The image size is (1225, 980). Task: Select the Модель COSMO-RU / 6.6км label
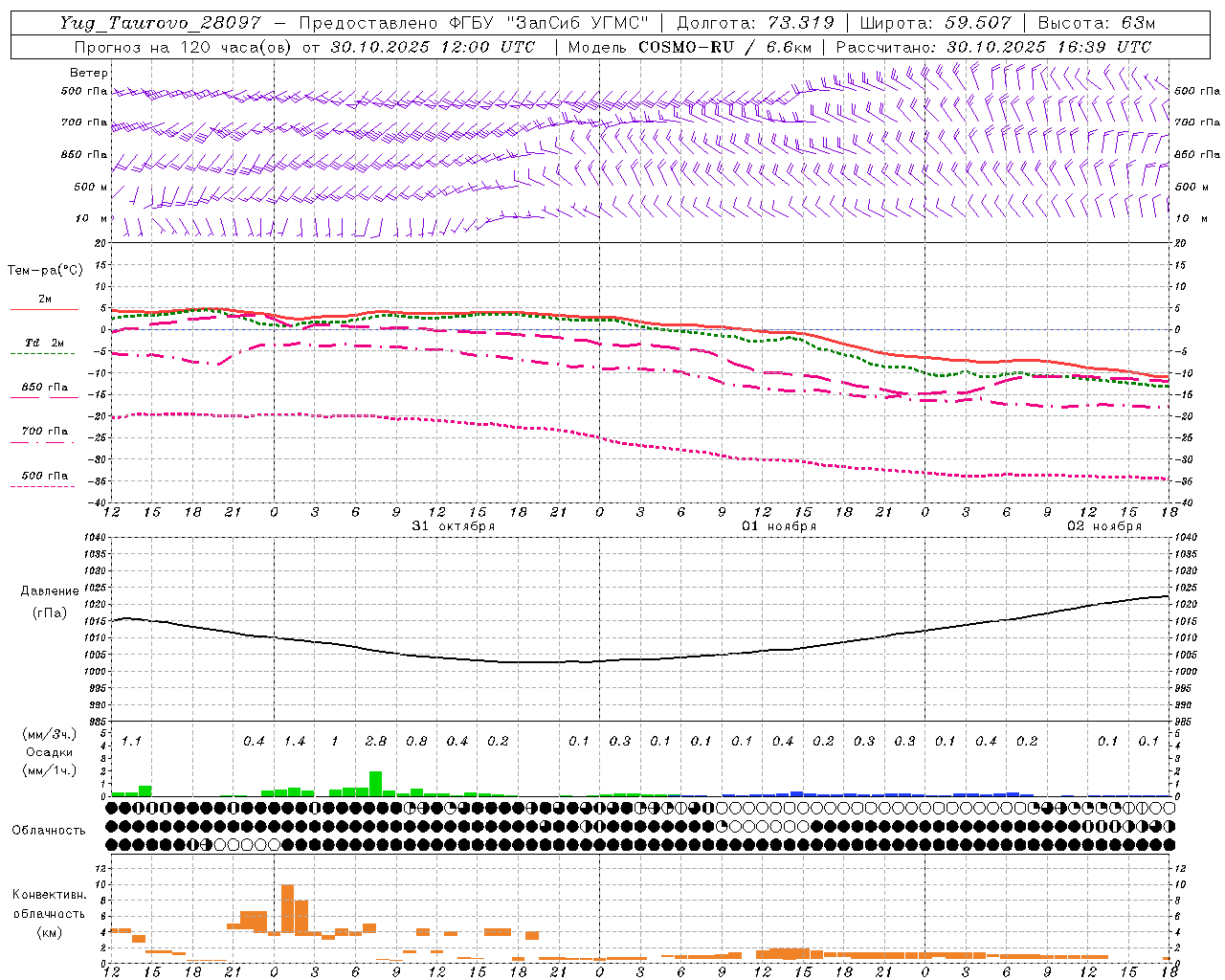click(689, 47)
